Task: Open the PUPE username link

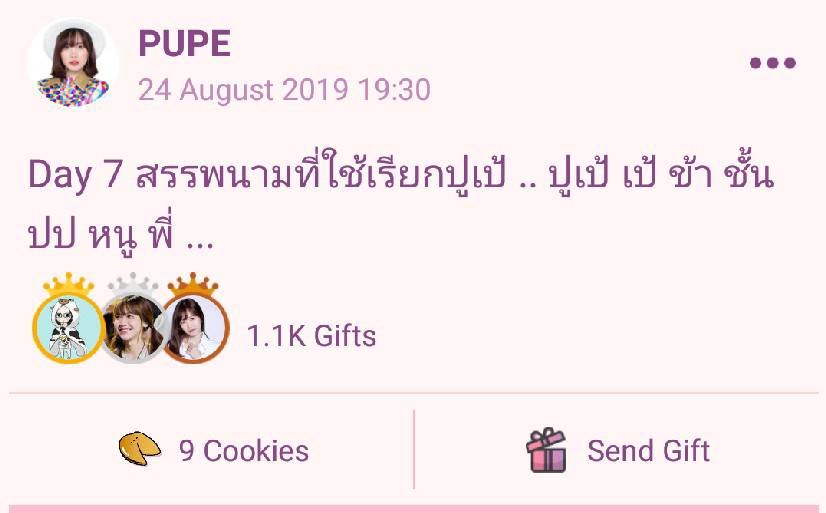Action: click(x=184, y=43)
